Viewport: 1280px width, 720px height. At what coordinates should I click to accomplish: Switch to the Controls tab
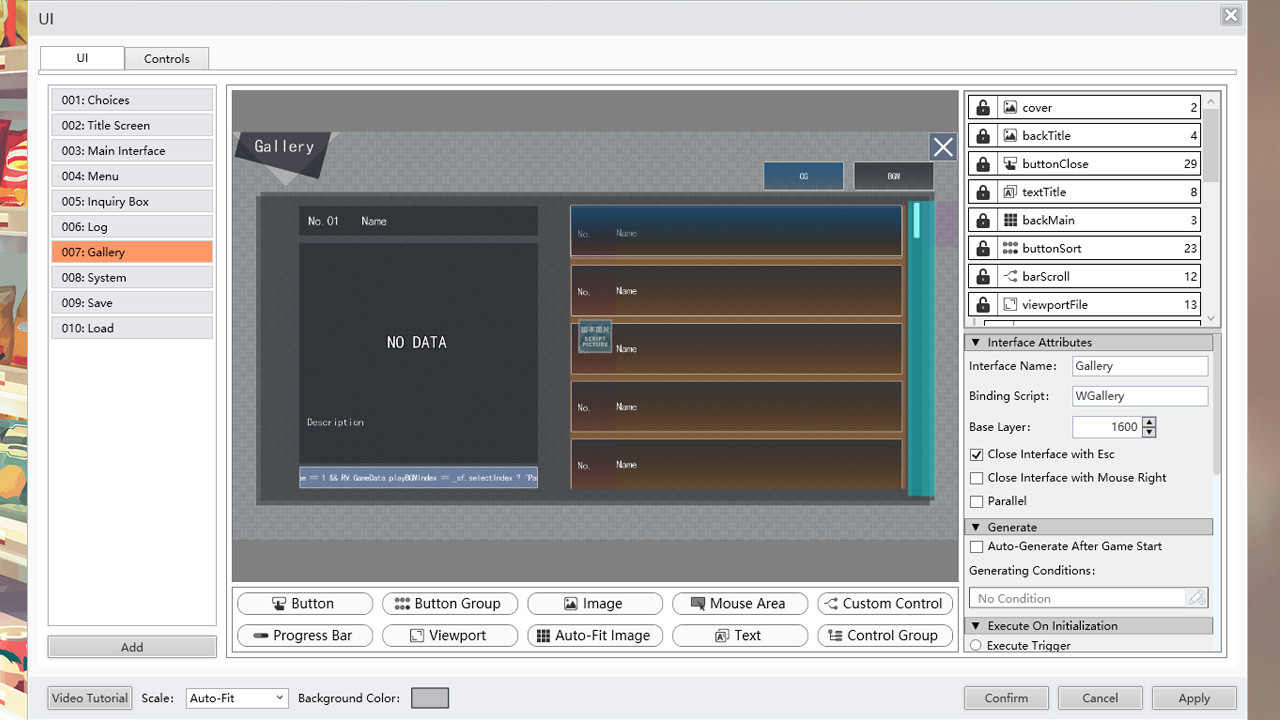pyautogui.click(x=166, y=58)
